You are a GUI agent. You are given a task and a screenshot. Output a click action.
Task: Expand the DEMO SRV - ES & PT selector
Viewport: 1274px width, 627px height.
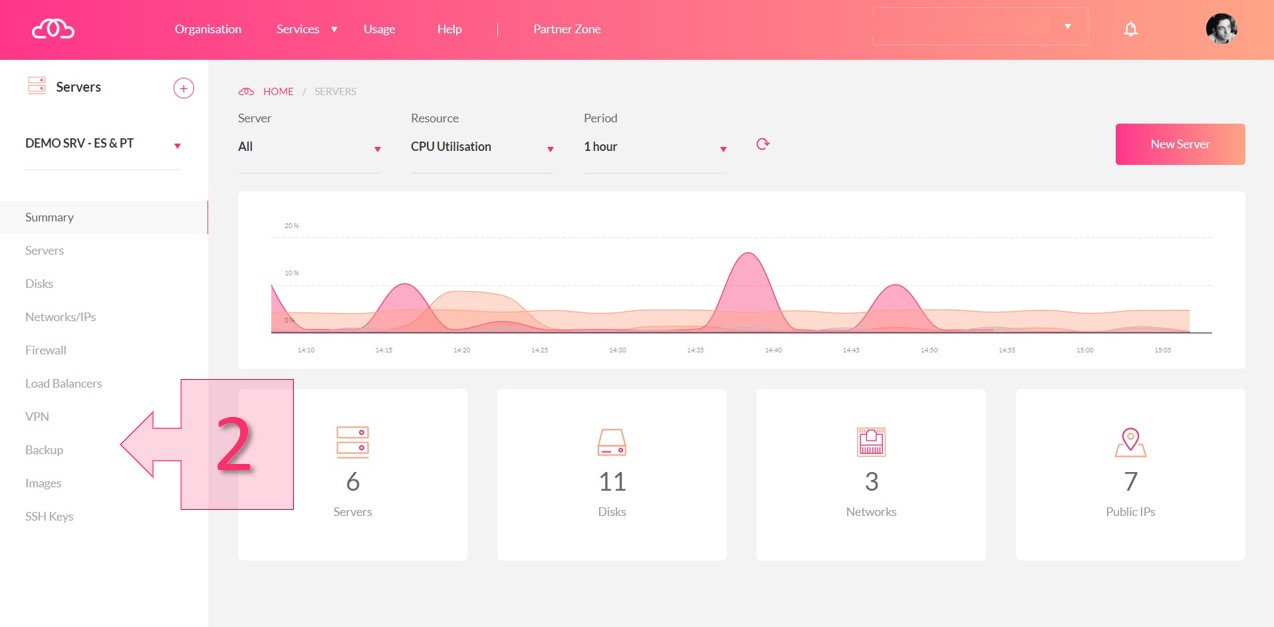tap(103, 144)
